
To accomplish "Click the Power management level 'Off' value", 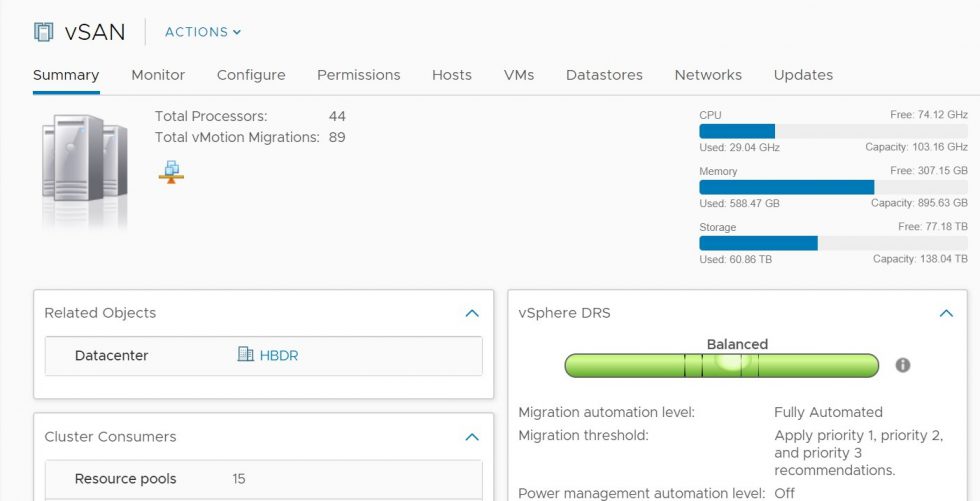I will (x=784, y=494).
